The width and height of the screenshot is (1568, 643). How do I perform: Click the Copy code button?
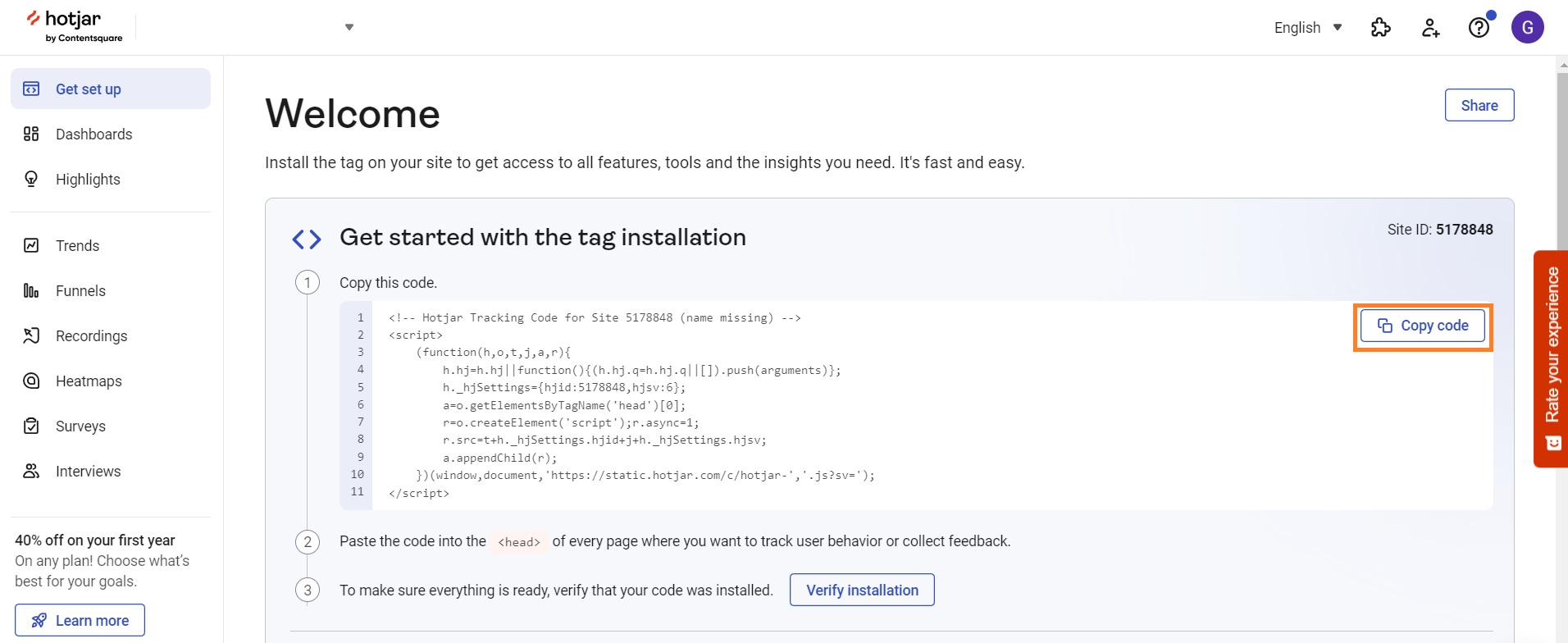point(1422,326)
